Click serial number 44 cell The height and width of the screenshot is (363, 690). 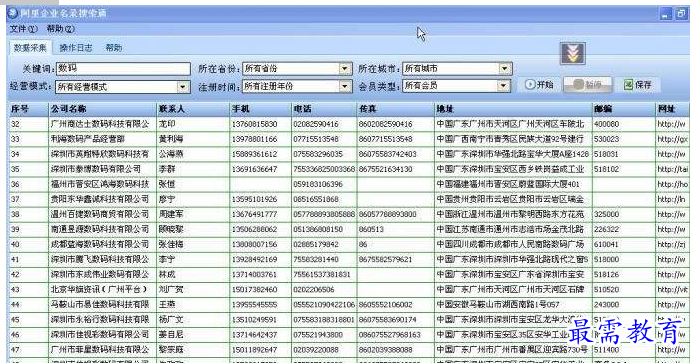click(x=29, y=304)
